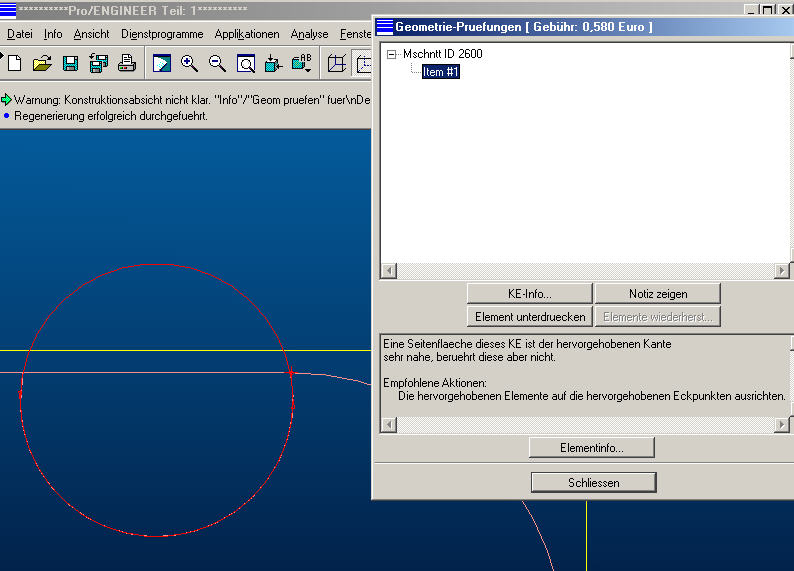Collapse the Mschntt ID 2600 tree node
This screenshot has width=794, height=571.
391,54
